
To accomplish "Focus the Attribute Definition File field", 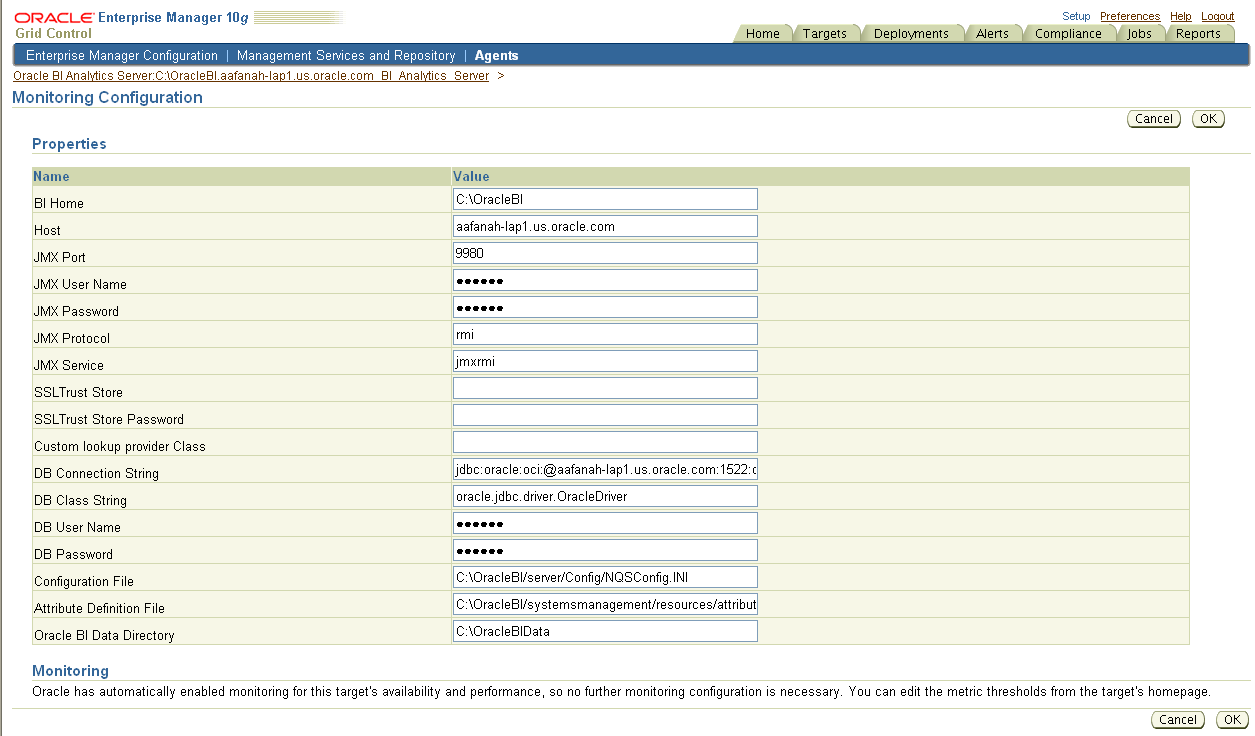I will (605, 604).
